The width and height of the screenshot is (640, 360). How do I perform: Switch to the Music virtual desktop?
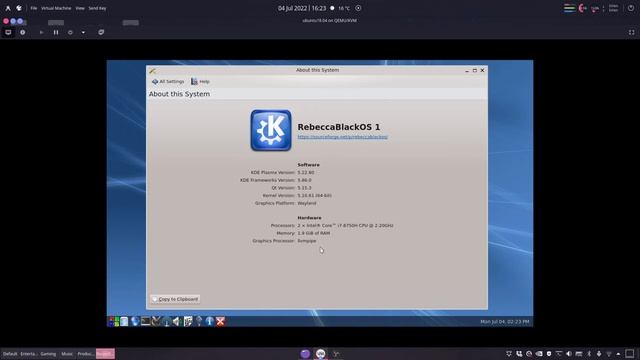click(x=67, y=354)
